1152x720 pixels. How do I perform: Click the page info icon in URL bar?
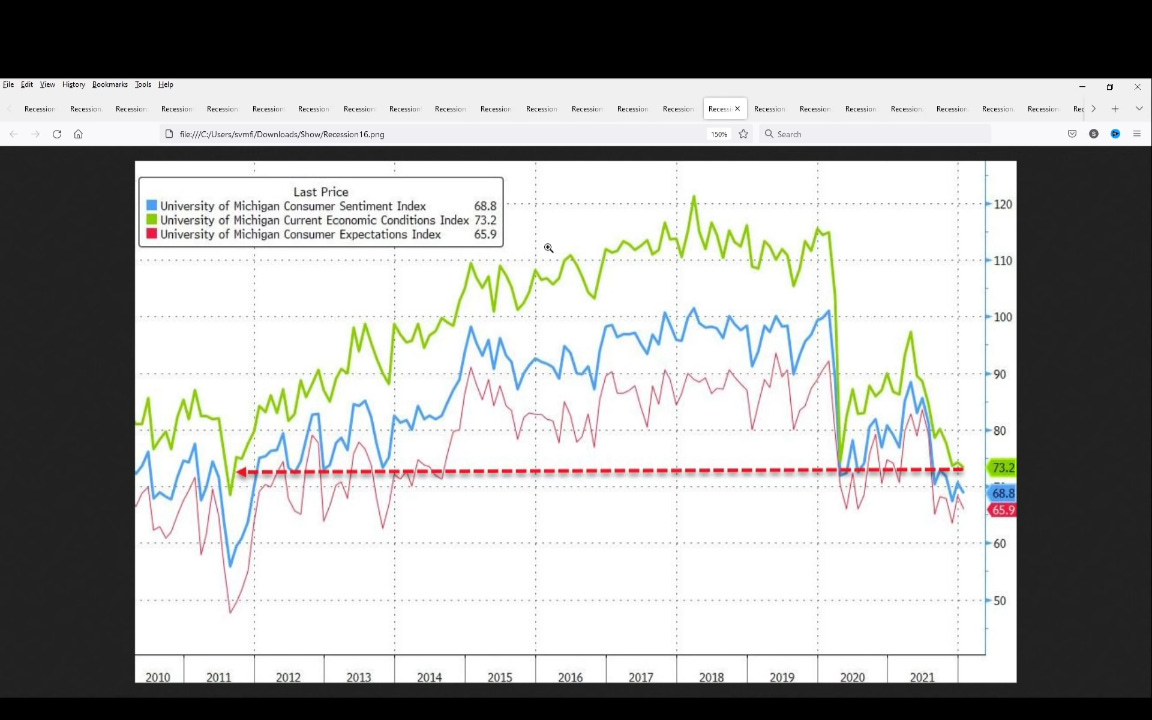(x=169, y=134)
